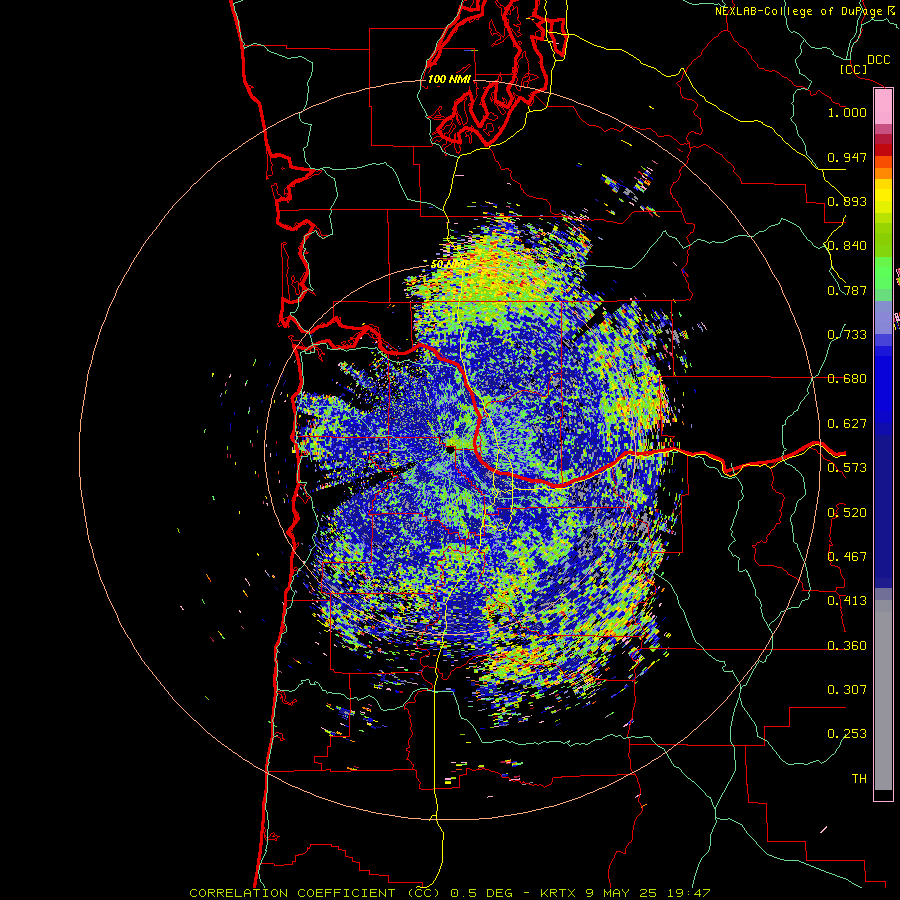The image size is (900, 900).
Task: Select the 0.573 scale value
Action: click(847, 468)
